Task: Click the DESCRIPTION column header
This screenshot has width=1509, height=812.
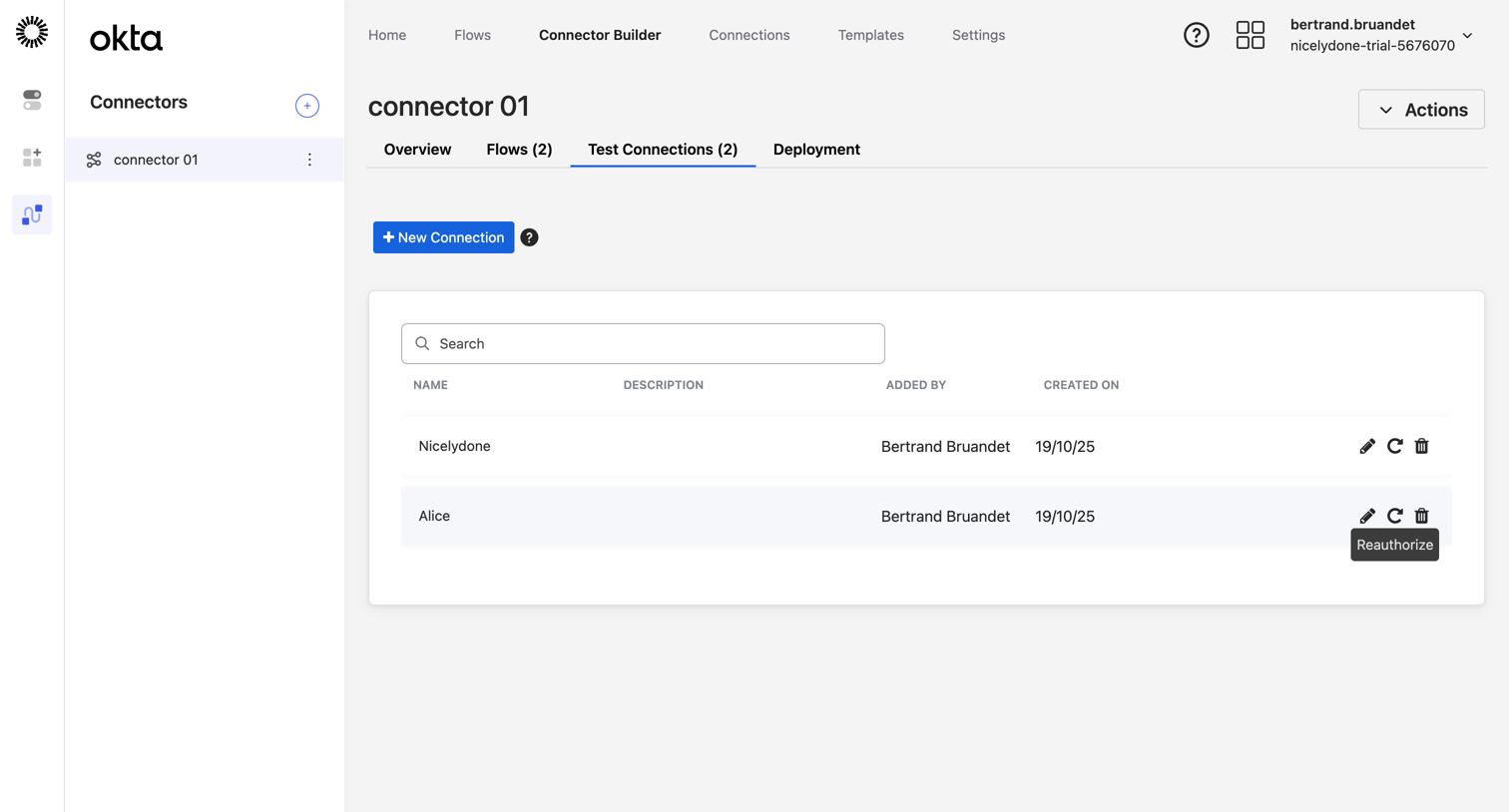Action: tap(664, 385)
